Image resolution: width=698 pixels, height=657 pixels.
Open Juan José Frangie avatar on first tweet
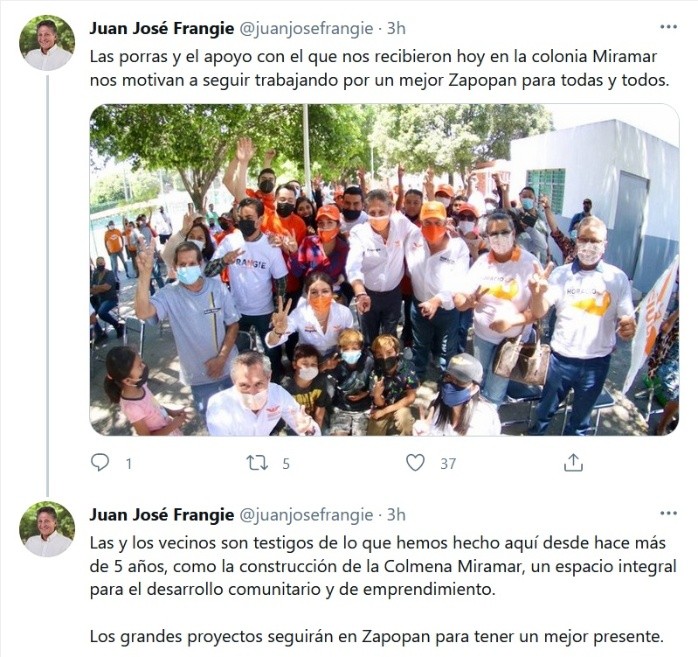coord(47,43)
